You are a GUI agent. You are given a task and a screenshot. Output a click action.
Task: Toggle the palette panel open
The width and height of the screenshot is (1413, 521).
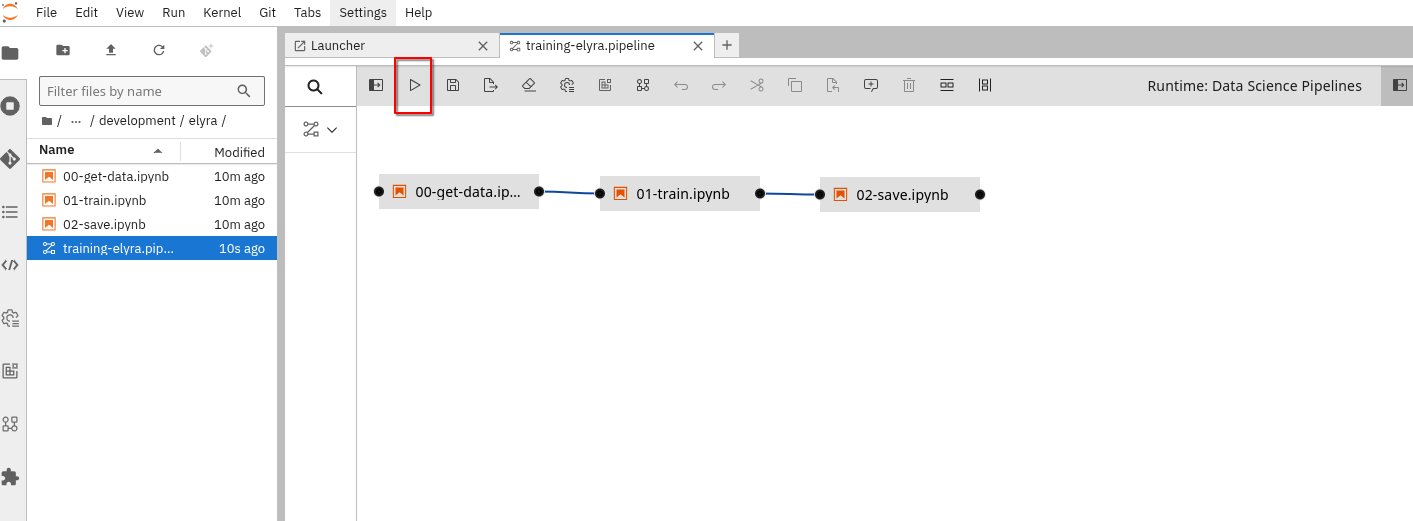(x=376, y=86)
